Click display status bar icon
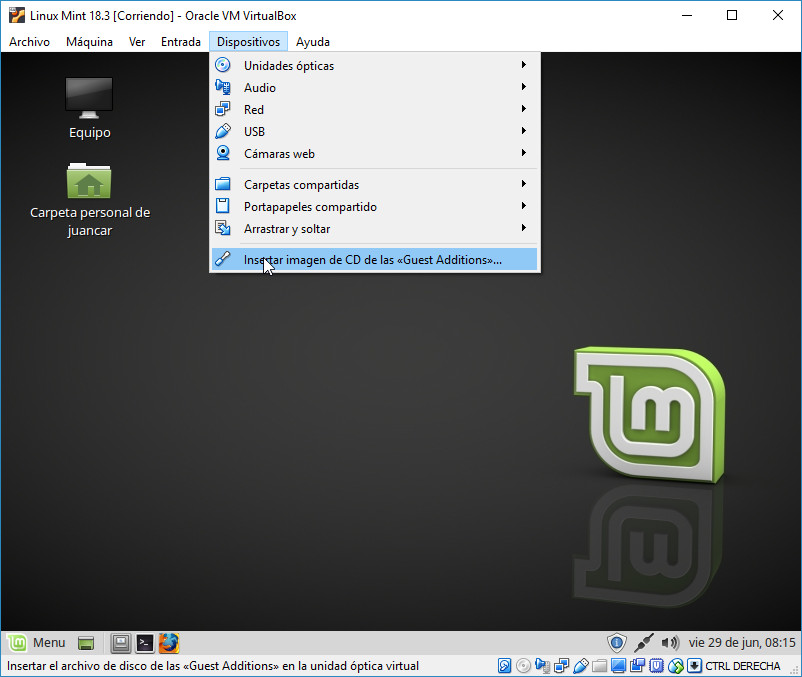 [x=618, y=666]
